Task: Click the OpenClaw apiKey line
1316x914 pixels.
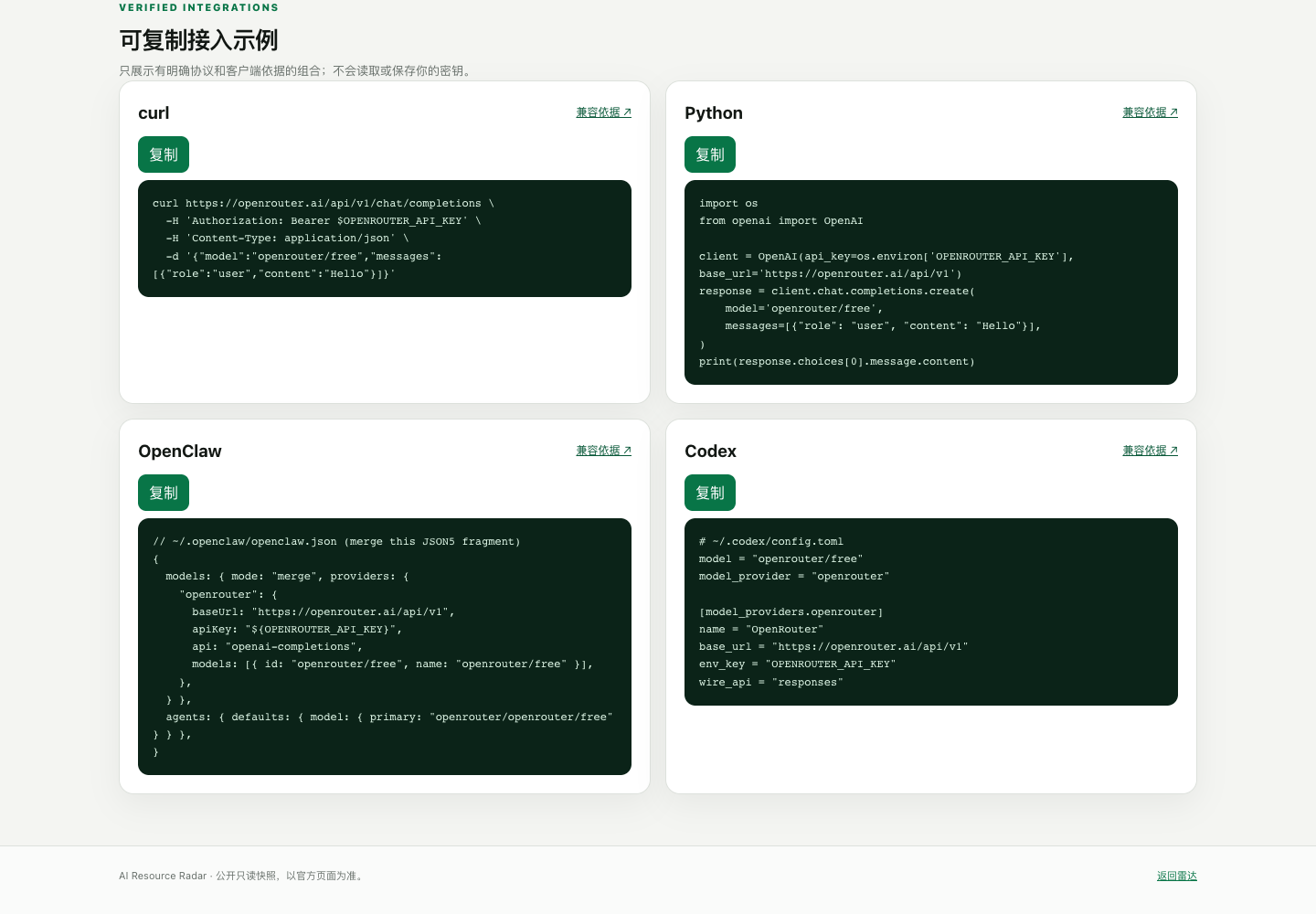Action: tap(297, 630)
